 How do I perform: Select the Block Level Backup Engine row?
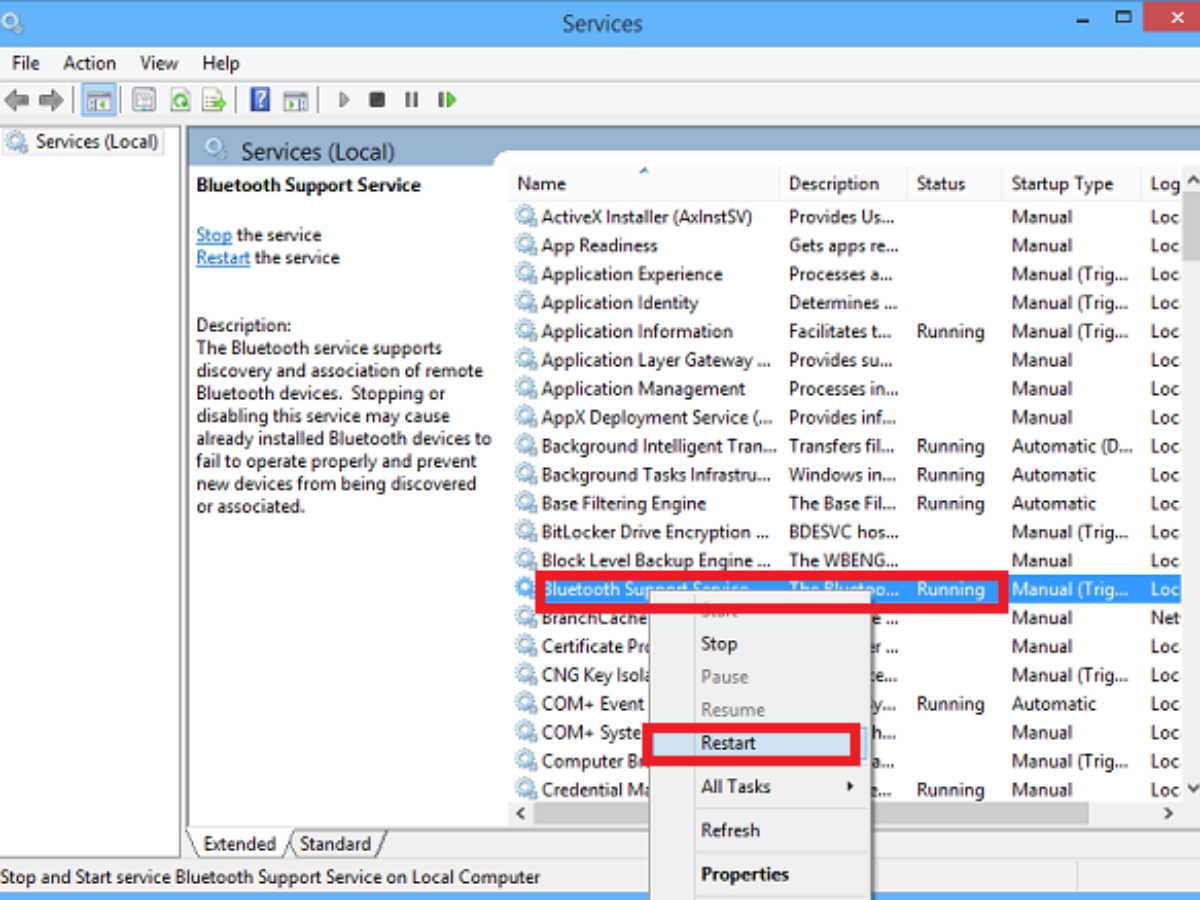coord(847,560)
